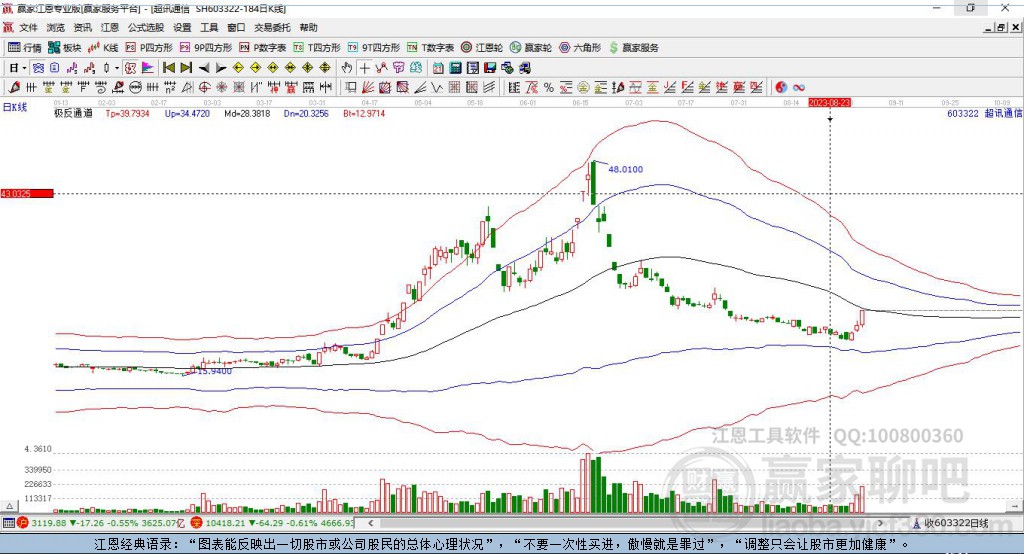Viewport: 1024px width, 554px height.
Task: Click the Shanghai index 3119.88 status entry
Action: 102,523
